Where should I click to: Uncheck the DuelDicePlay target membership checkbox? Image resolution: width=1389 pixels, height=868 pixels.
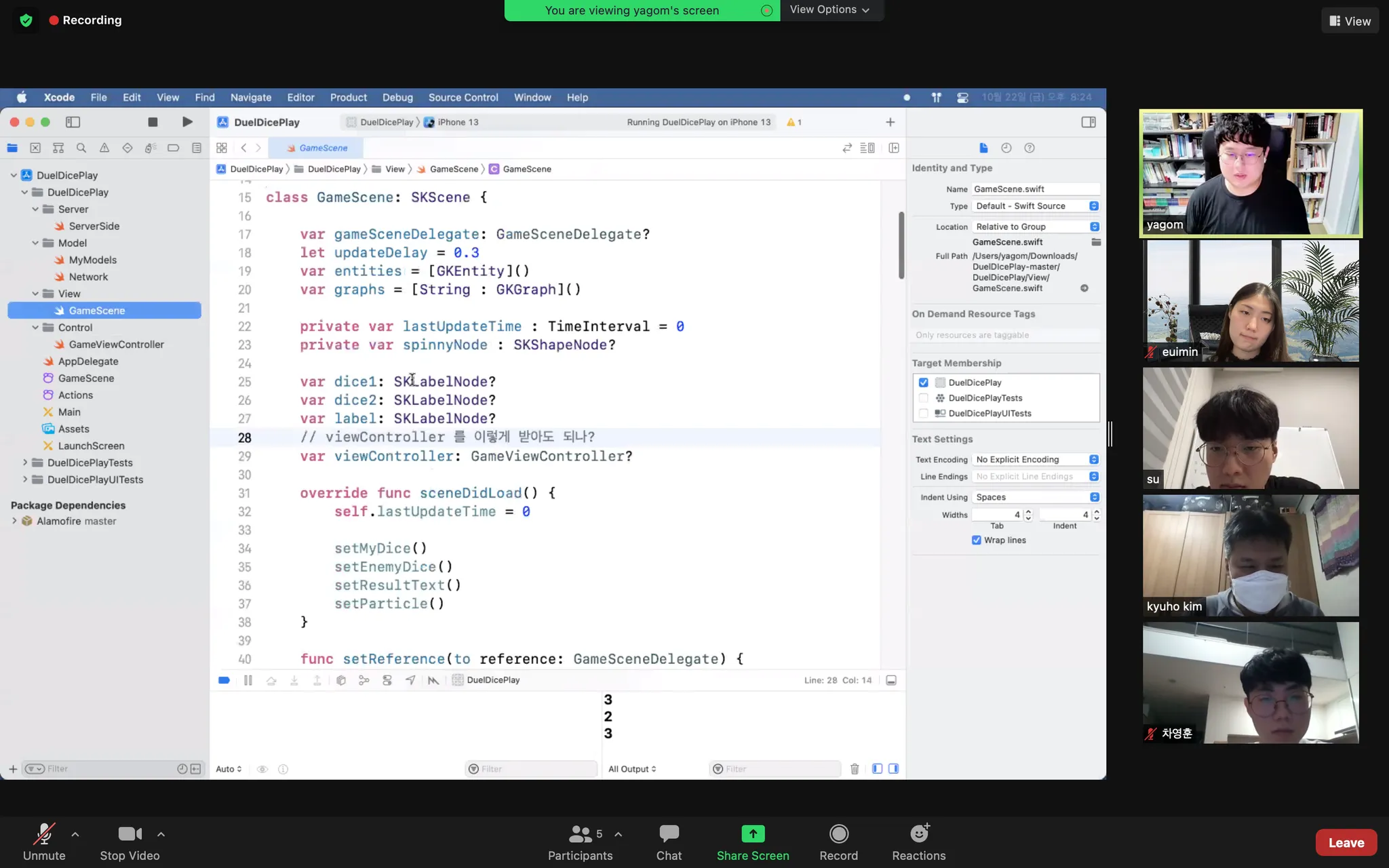924,382
